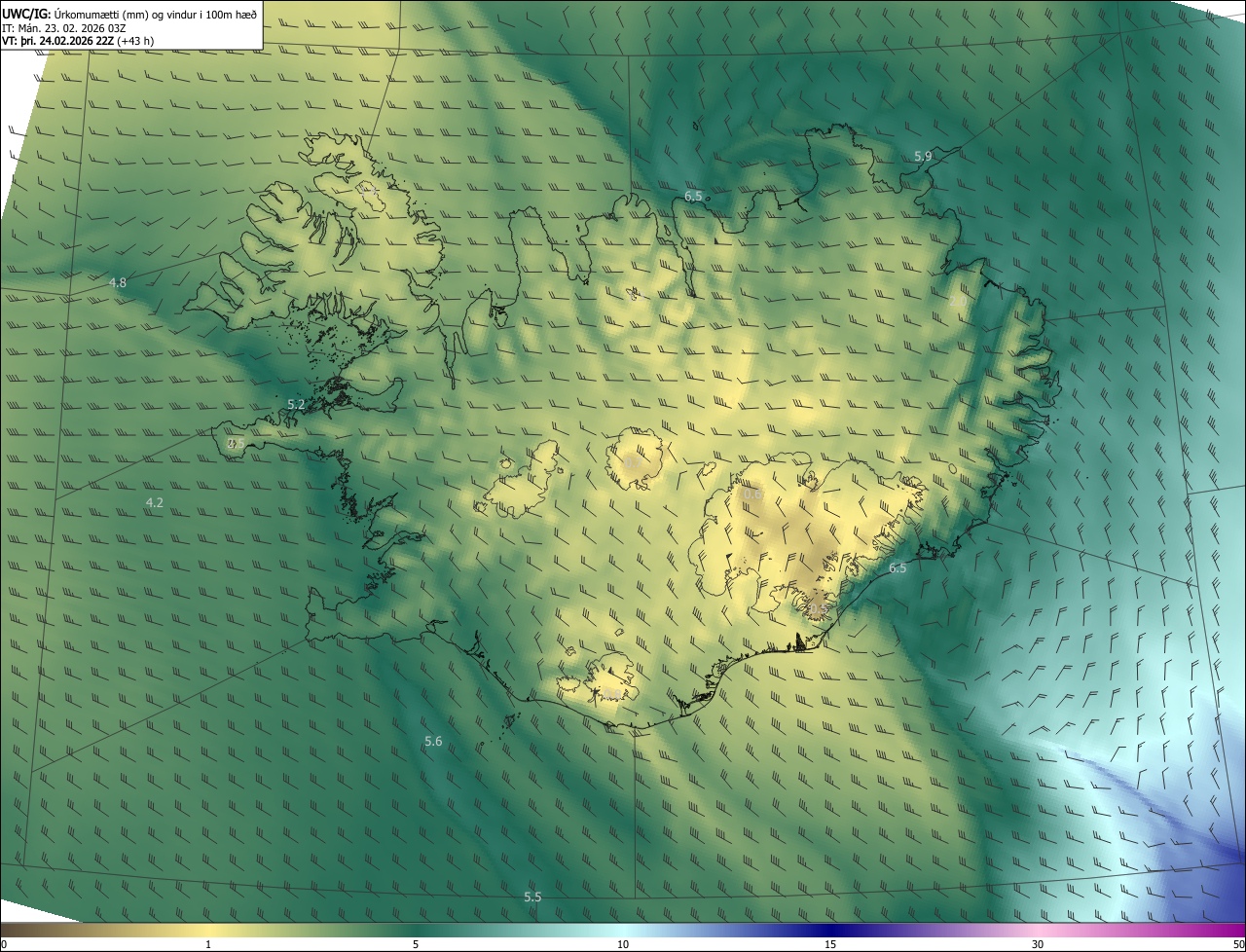
Task: Click the '10' tick on the color scale
Action: pyautogui.click(x=623, y=944)
